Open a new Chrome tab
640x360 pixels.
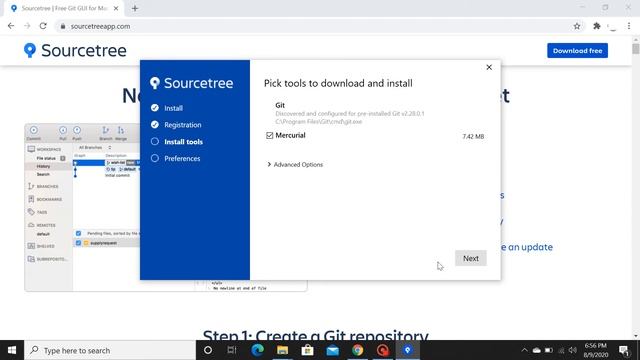click(x=135, y=8)
